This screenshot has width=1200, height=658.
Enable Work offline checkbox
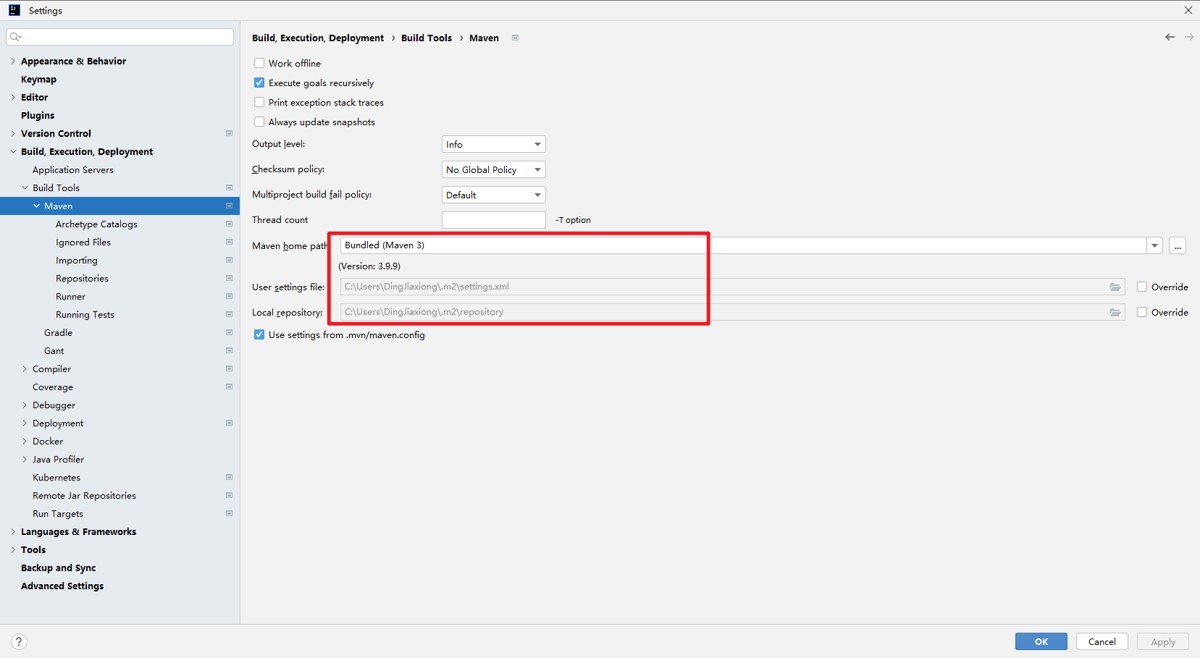click(259, 63)
